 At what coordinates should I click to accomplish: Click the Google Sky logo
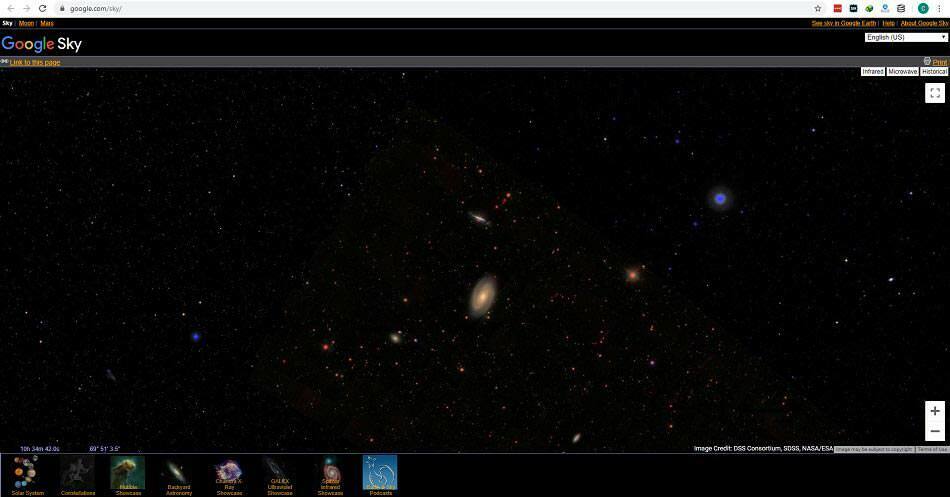[x=42, y=44]
